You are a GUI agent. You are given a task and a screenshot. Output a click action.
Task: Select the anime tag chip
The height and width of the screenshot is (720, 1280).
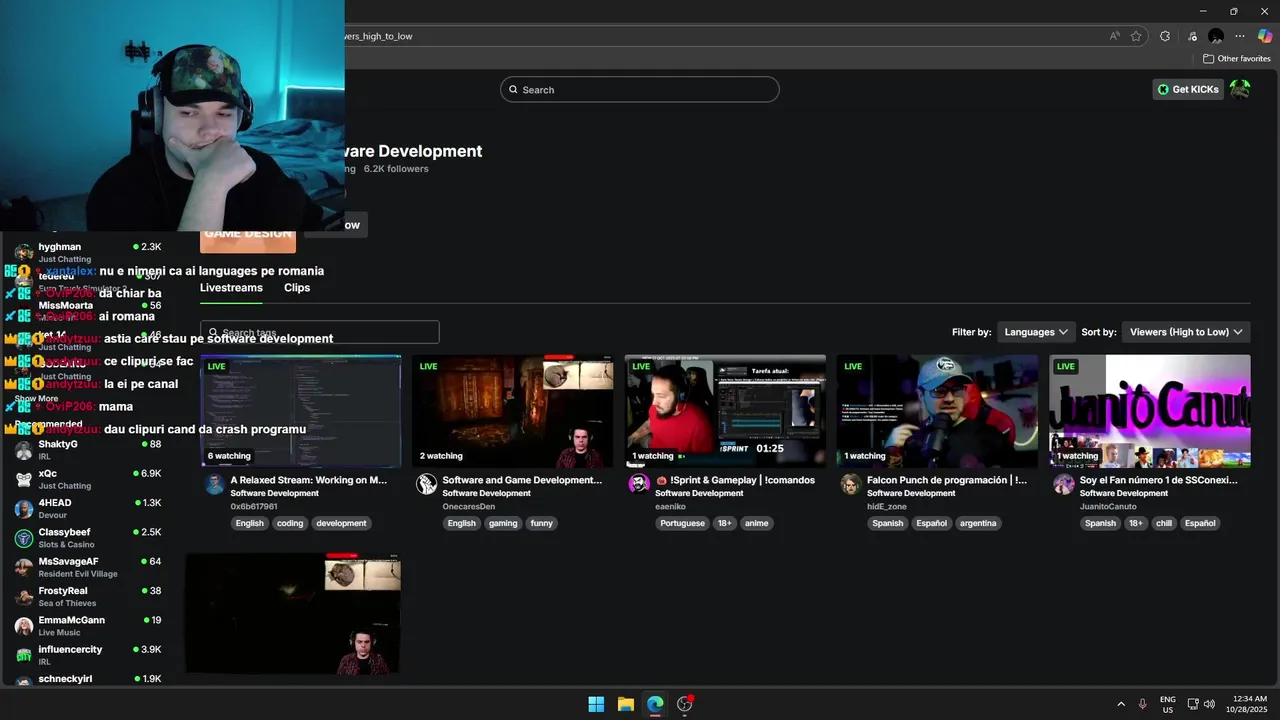click(757, 523)
